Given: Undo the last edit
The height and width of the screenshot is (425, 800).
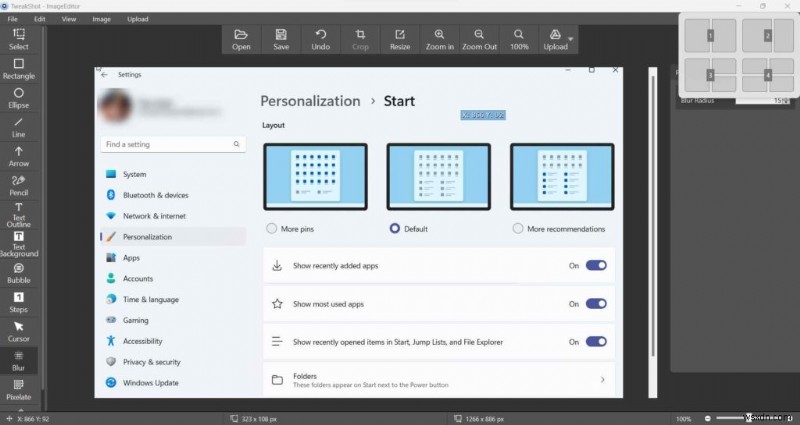Looking at the screenshot, I should tap(320, 40).
